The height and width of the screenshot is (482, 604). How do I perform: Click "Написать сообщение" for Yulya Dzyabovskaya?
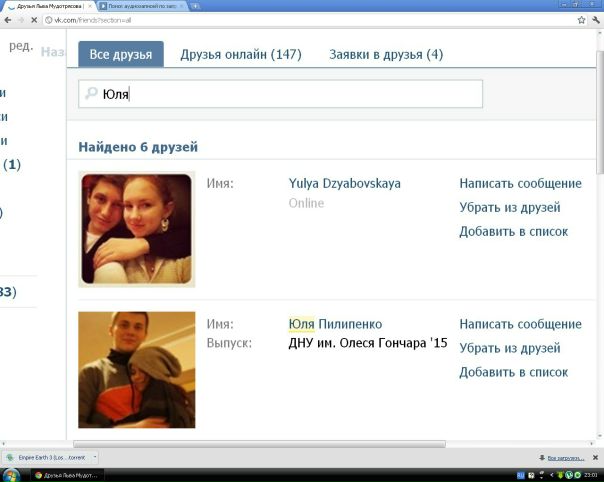tap(520, 183)
